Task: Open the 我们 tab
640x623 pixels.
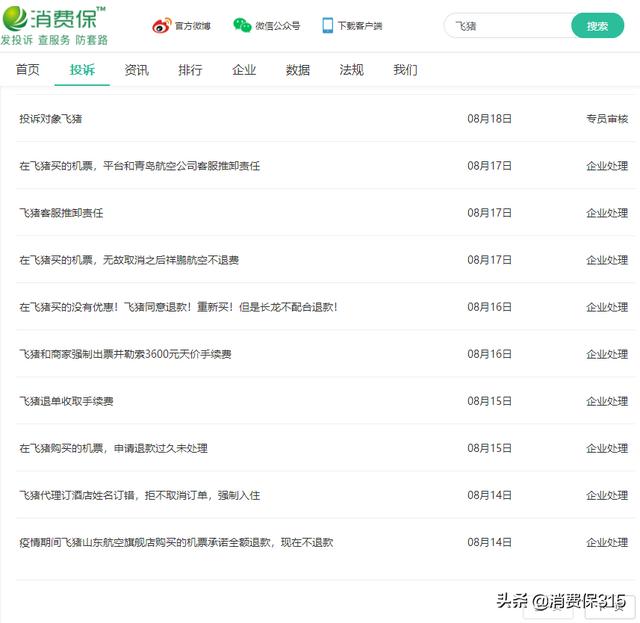Action: click(x=405, y=70)
